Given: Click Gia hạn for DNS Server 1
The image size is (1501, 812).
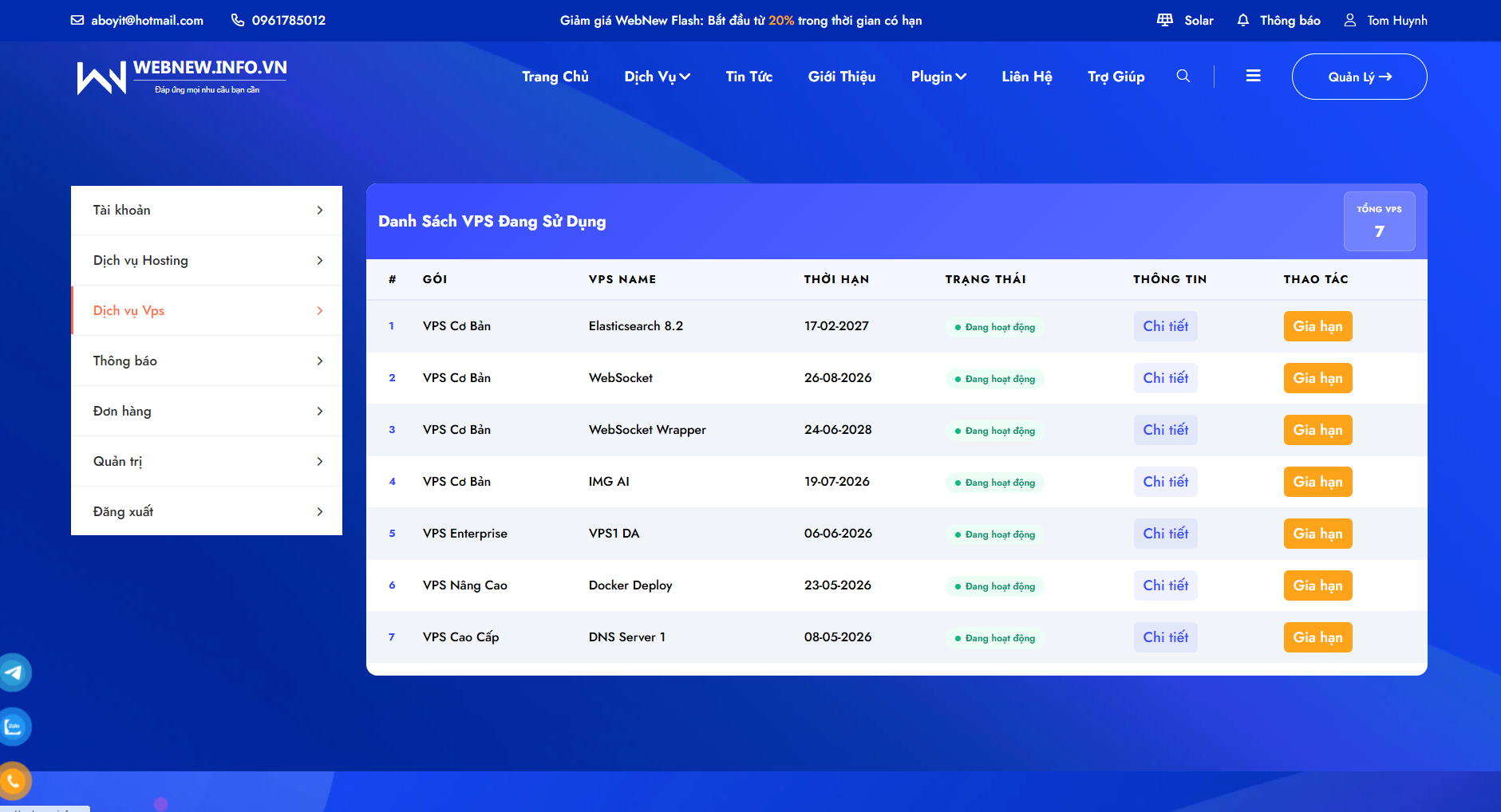Looking at the screenshot, I should tap(1318, 637).
